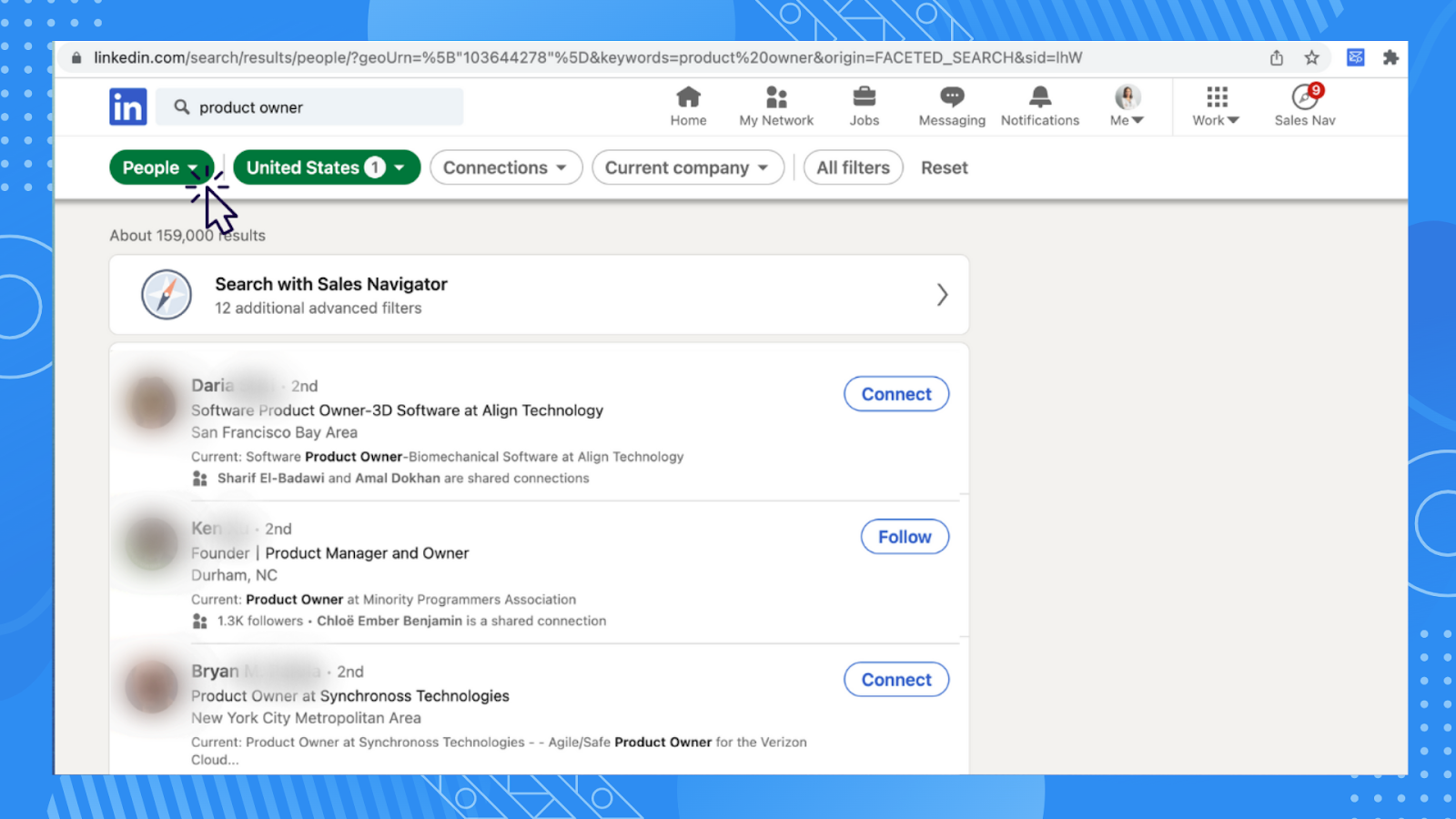Open the LinkedIn logo home link
Viewport: 1456px width, 819px height.
click(x=128, y=106)
